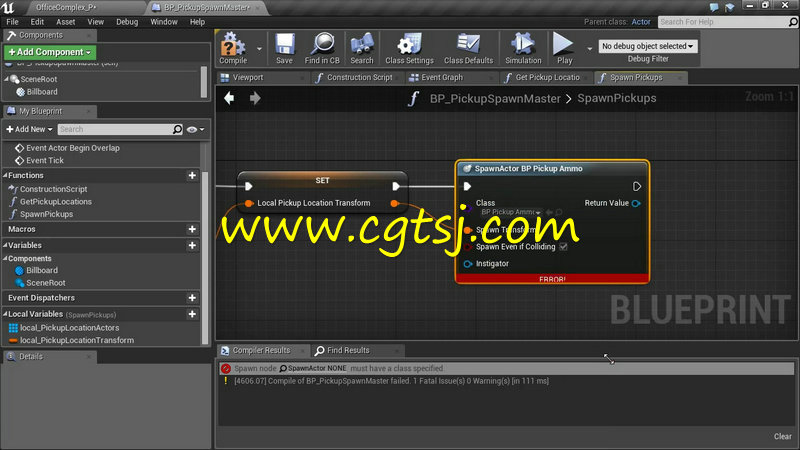Click the SpawnActor NONE link in error
800x450 pixels.
point(313,368)
